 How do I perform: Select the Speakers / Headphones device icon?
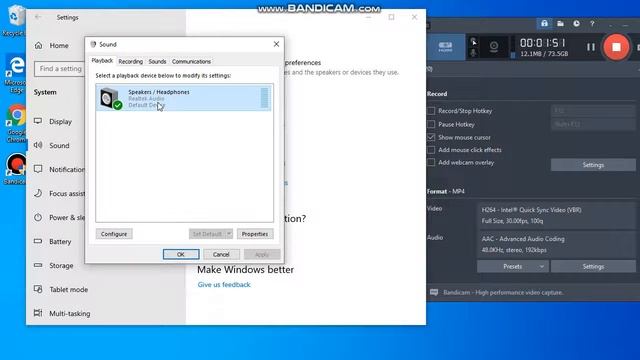(111, 98)
